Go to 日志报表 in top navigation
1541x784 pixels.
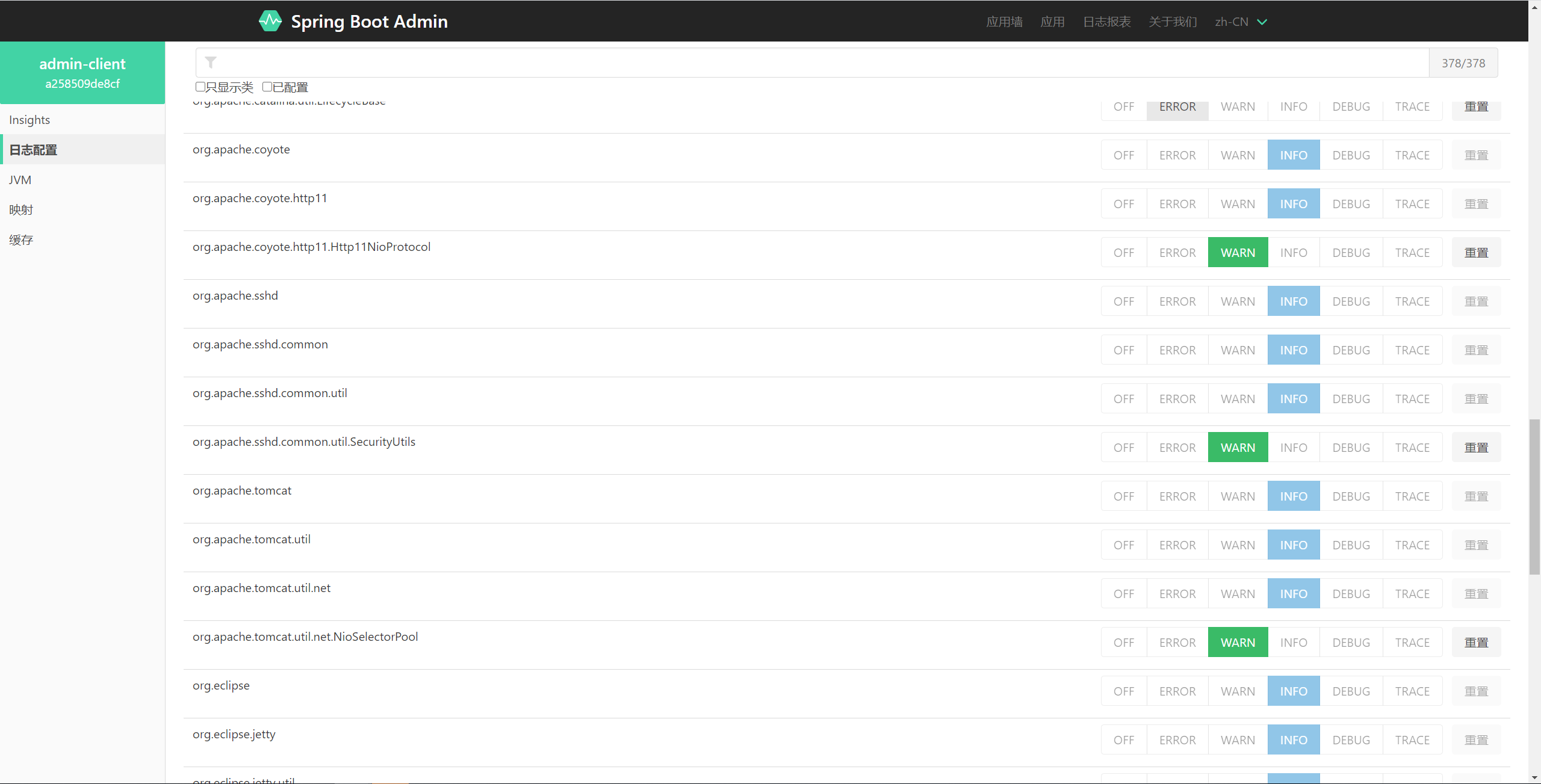click(1106, 22)
